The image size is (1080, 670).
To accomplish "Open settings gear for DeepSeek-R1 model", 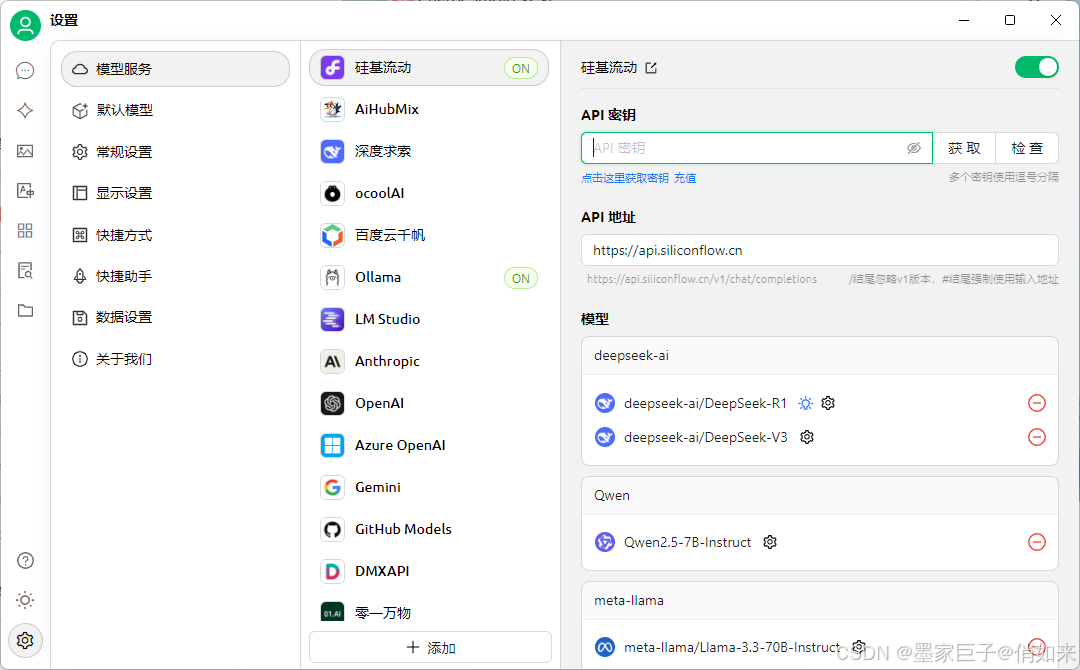I will click(828, 403).
